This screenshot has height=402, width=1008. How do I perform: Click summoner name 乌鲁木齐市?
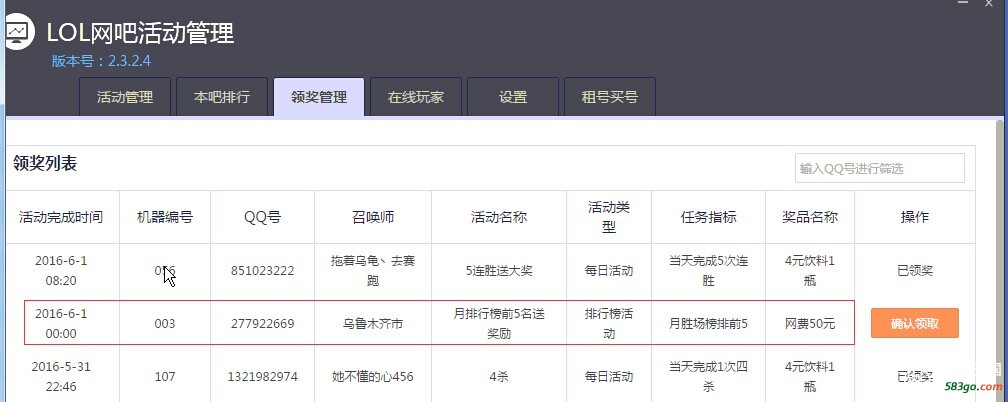[373, 324]
